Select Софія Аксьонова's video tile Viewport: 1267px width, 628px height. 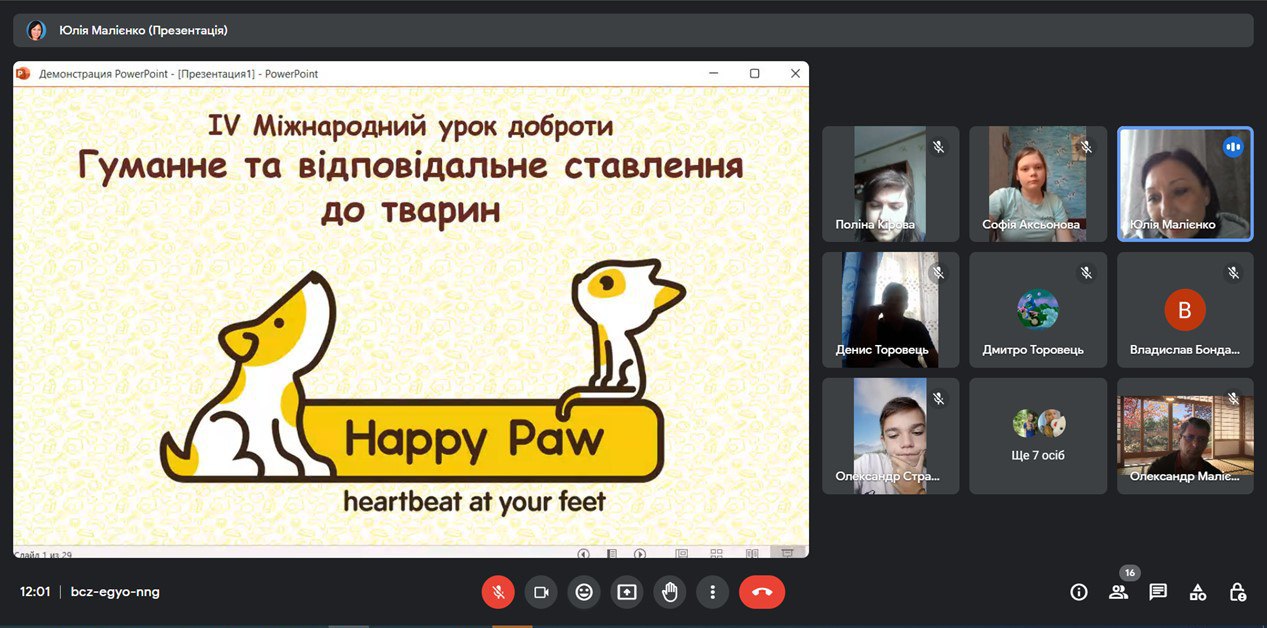[x=1038, y=184]
